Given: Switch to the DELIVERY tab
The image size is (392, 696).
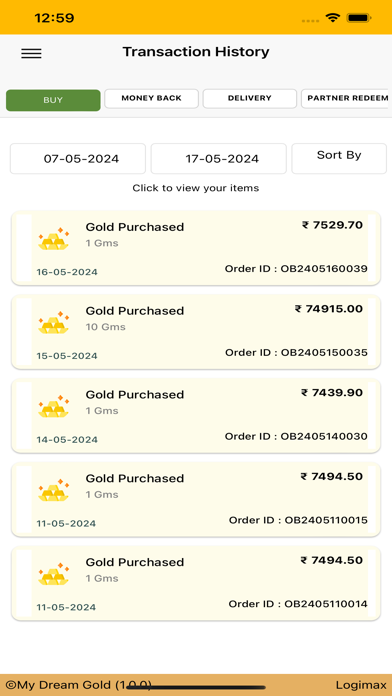Looking at the screenshot, I should point(249,99).
